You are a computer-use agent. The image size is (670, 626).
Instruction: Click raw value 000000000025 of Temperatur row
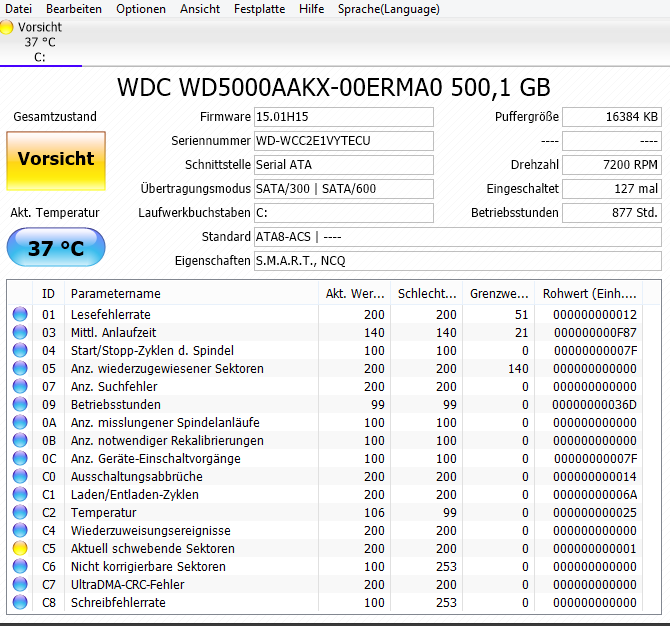click(595, 512)
